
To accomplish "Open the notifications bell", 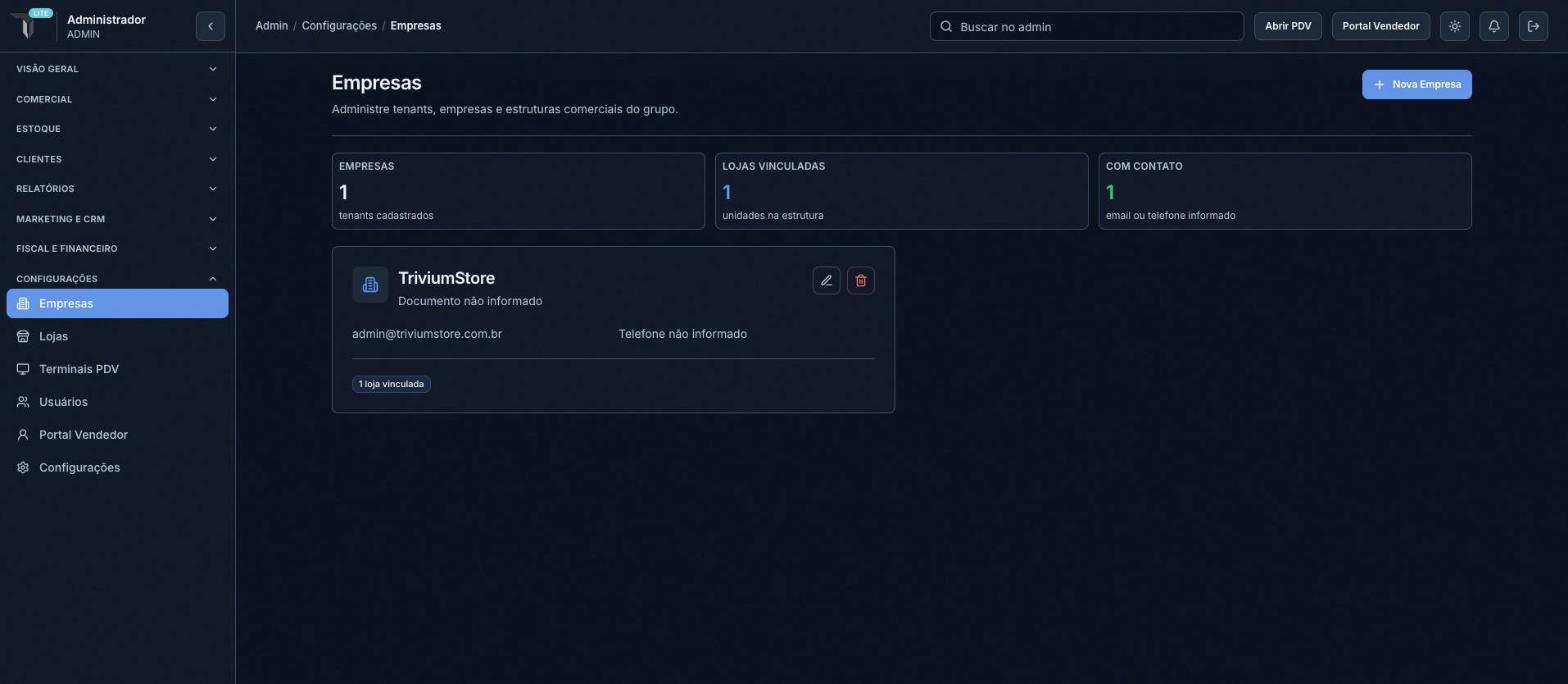I will (1494, 26).
